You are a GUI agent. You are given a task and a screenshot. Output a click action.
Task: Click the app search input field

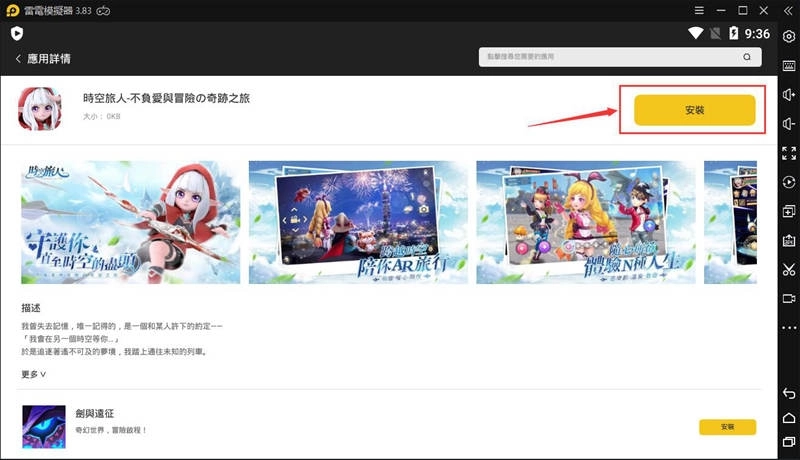click(622, 59)
